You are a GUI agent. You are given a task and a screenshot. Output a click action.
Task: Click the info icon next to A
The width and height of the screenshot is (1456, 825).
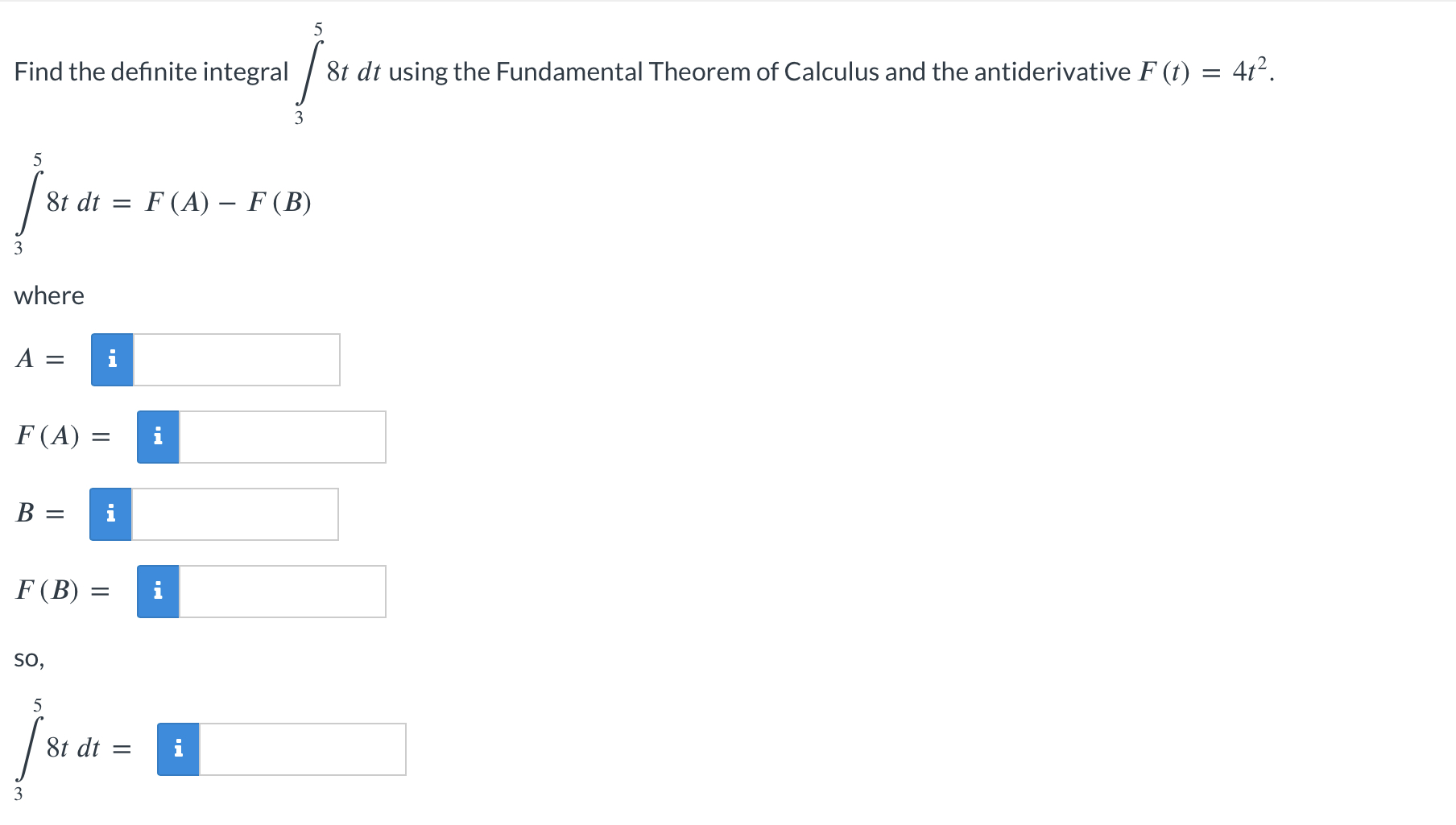coord(111,360)
